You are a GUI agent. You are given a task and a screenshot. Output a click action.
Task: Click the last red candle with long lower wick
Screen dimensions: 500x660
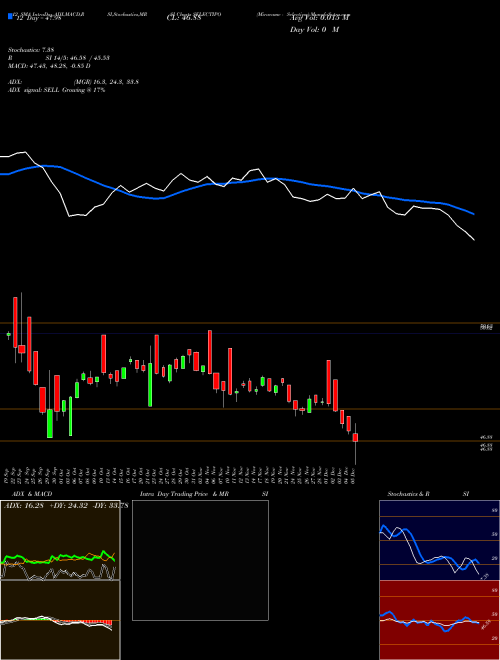tap(356, 438)
